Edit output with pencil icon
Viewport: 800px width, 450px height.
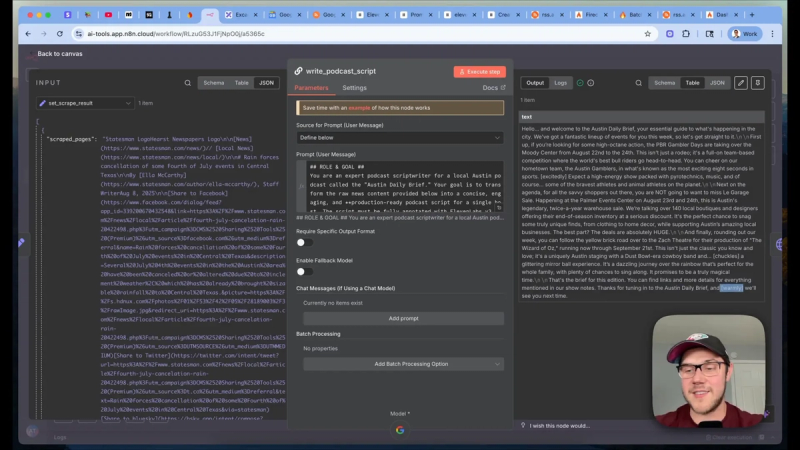click(741, 83)
